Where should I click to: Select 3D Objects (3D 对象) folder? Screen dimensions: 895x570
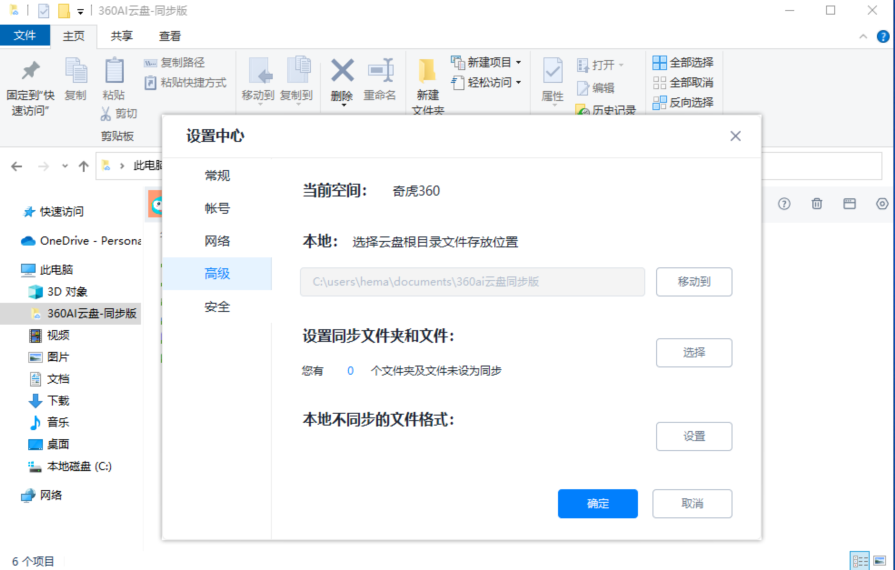(58, 292)
